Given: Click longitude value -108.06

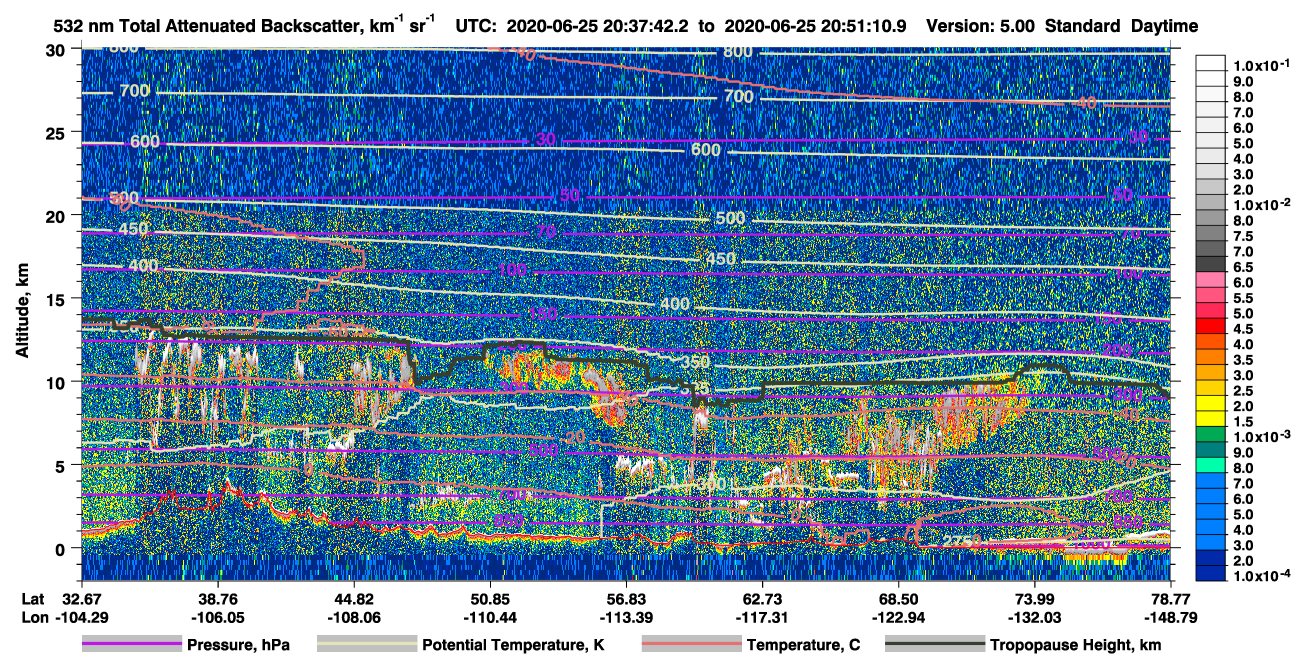Looking at the screenshot, I should click(354, 617).
